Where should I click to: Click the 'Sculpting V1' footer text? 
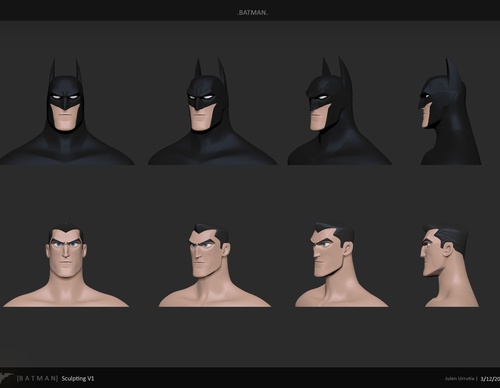coord(78,378)
